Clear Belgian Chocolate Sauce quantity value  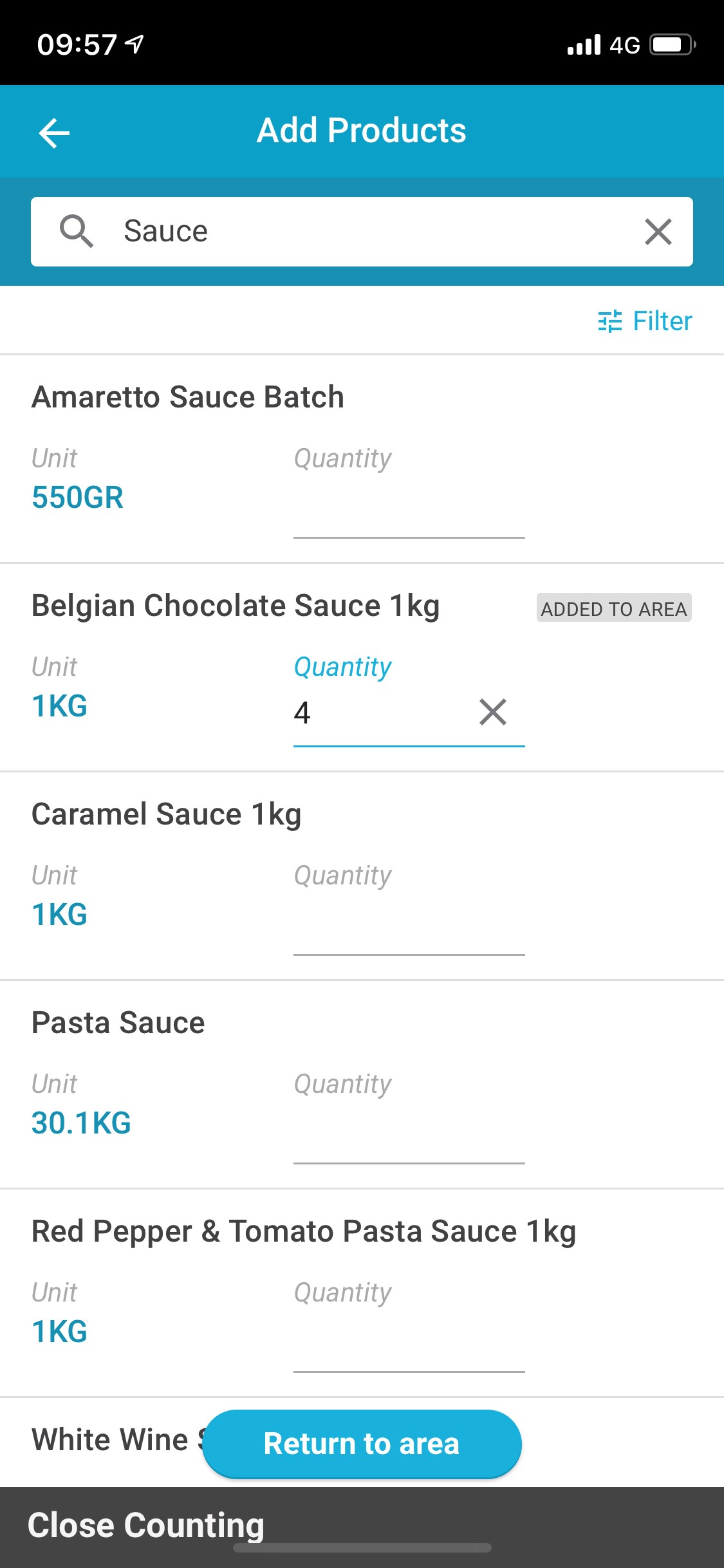[x=493, y=712]
